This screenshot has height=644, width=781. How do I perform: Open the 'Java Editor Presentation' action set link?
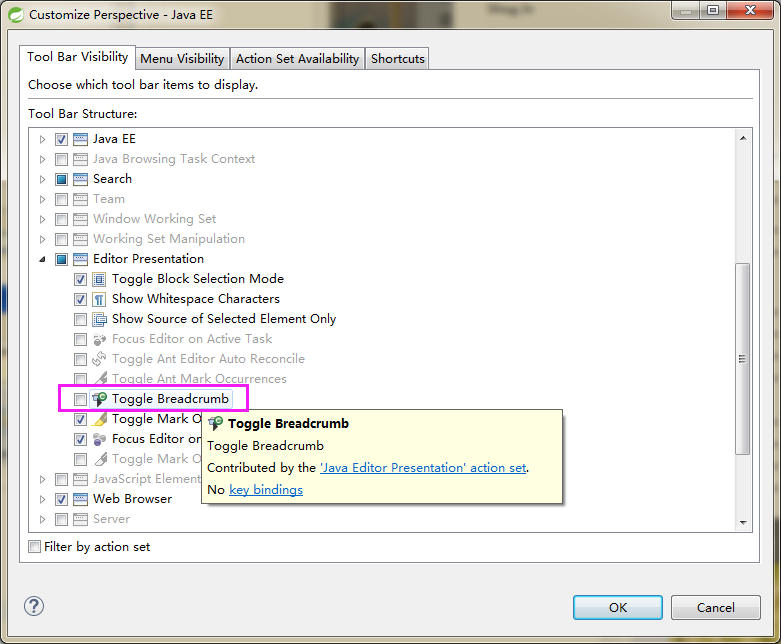423,468
